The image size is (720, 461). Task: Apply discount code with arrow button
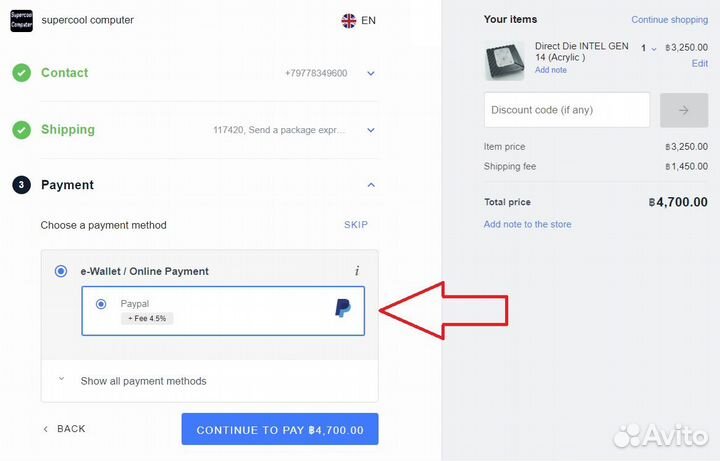tap(684, 110)
